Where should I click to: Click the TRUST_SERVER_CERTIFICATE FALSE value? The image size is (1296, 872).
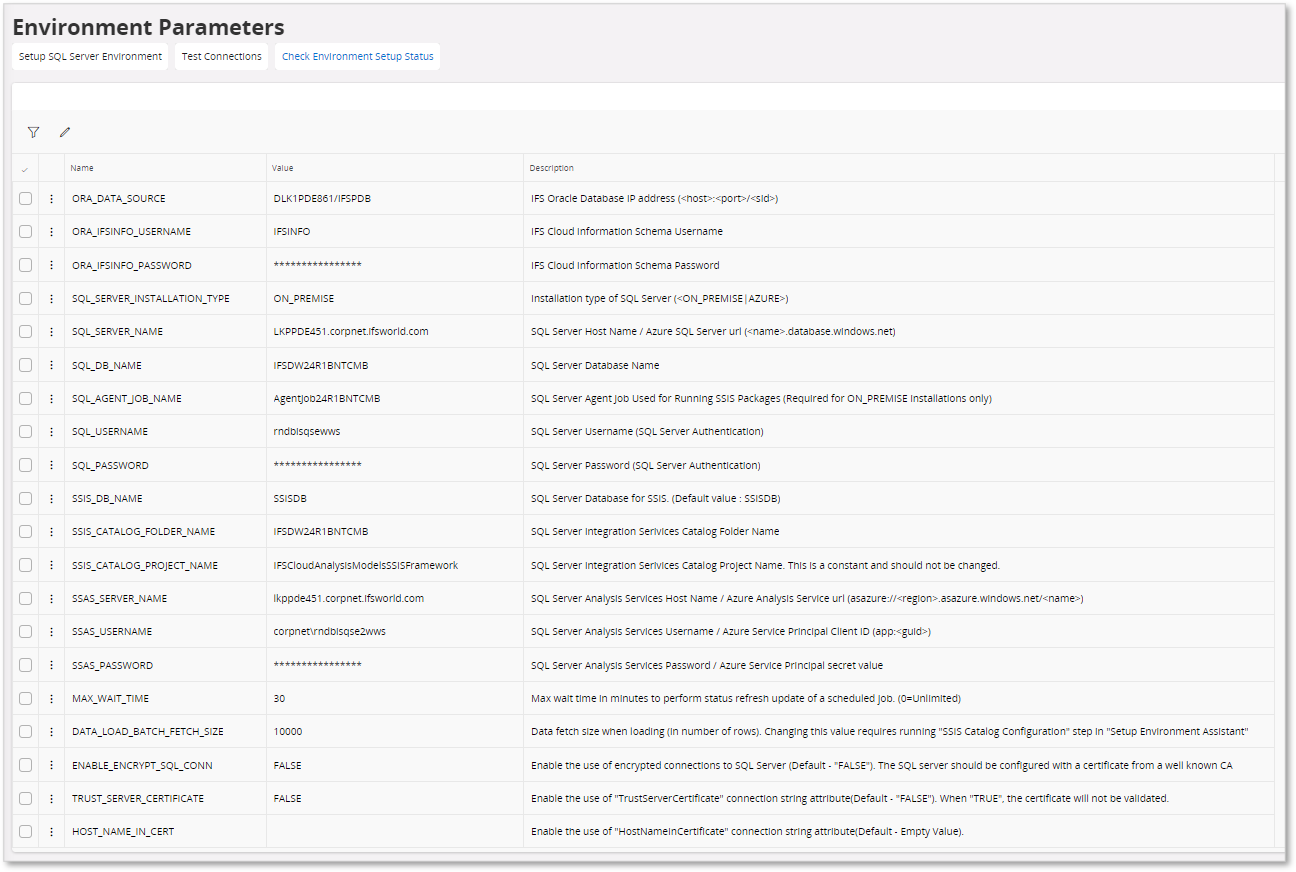coord(288,798)
